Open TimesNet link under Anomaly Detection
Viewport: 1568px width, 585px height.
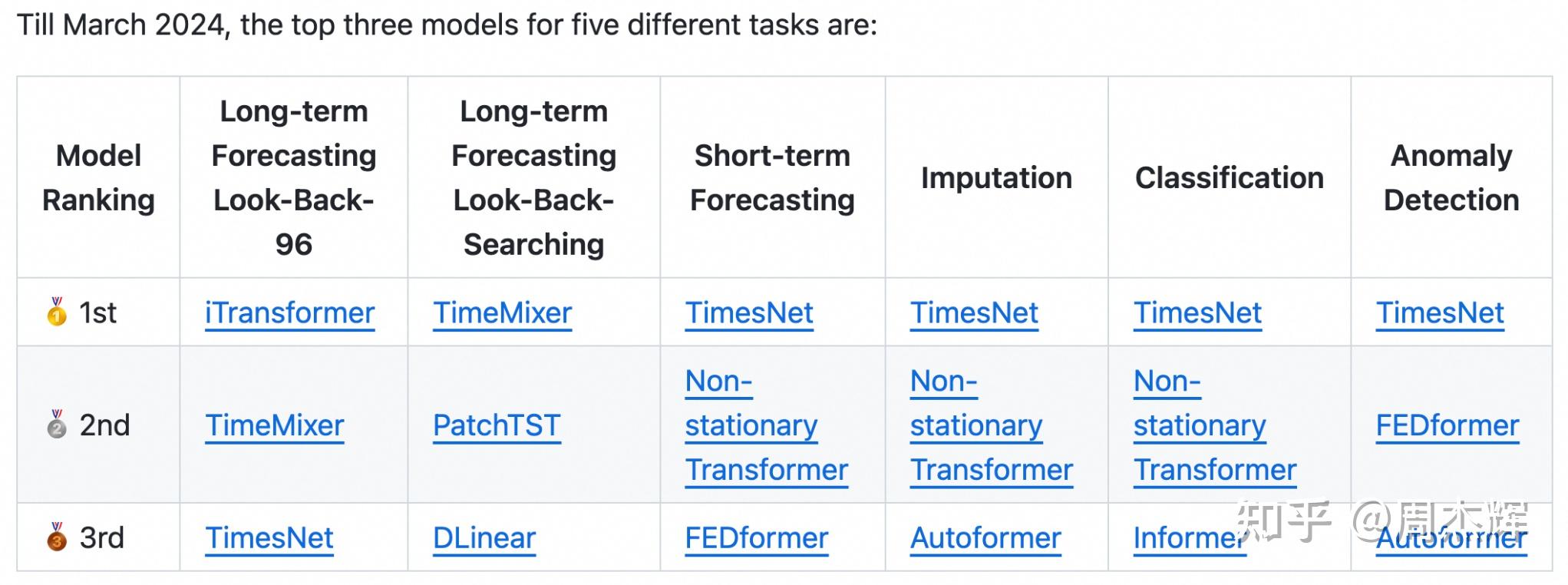coord(1440,313)
